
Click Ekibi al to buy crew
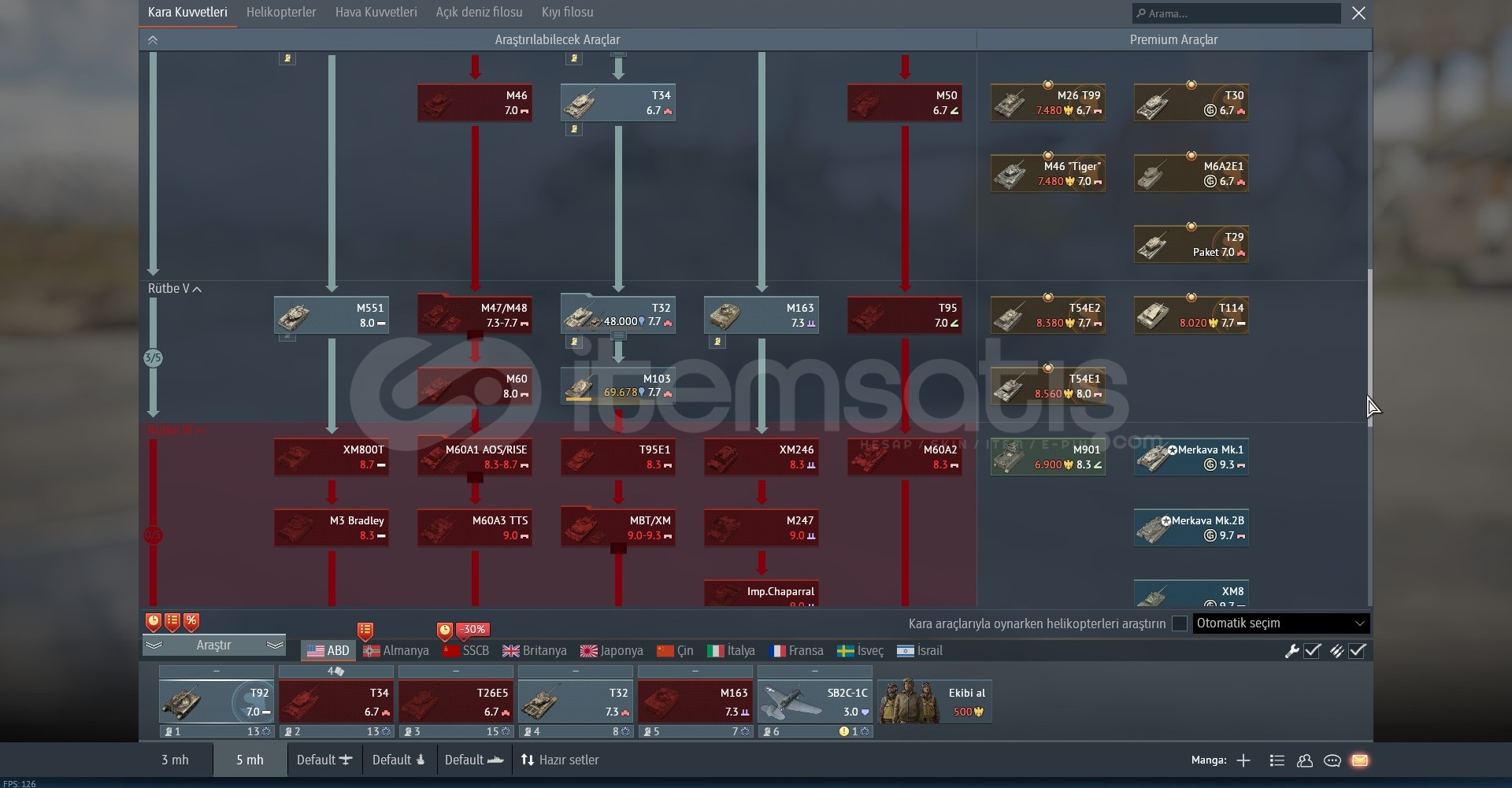(x=935, y=702)
